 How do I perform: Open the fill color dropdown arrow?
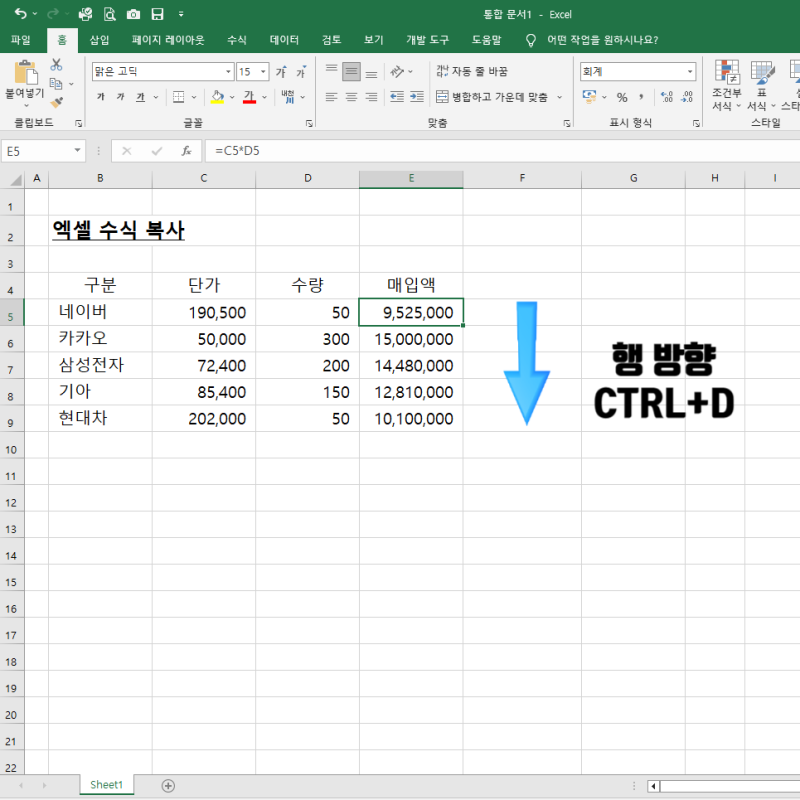pos(230,99)
